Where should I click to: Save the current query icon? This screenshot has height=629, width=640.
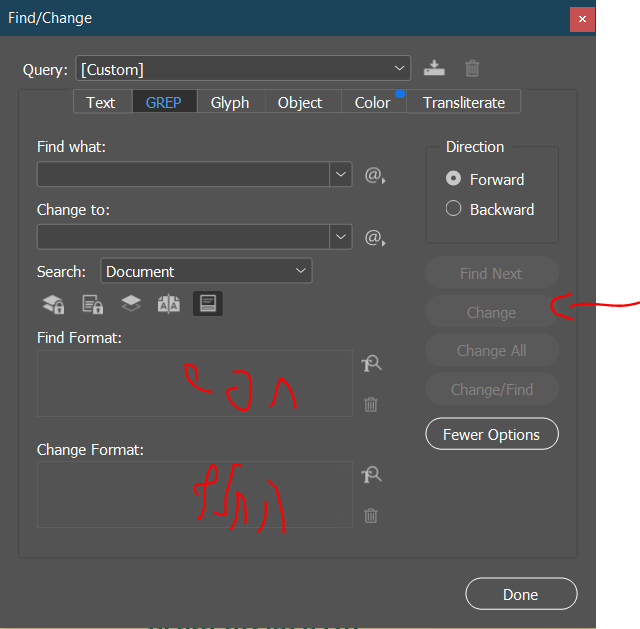pyautogui.click(x=434, y=68)
